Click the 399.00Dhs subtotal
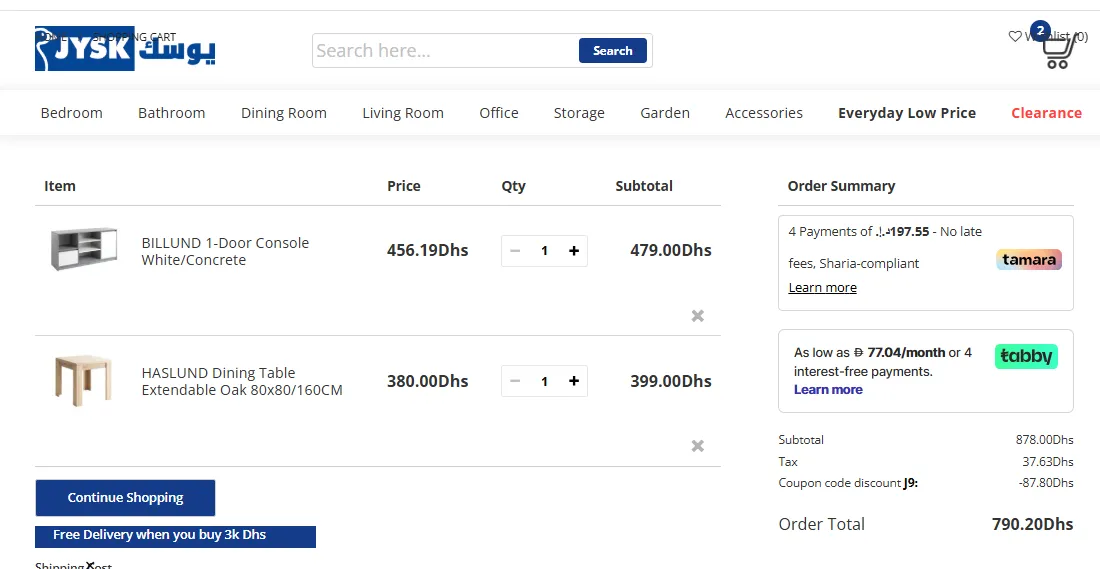Image resolution: width=1100 pixels, height=569 pixels. pos(671,381)
